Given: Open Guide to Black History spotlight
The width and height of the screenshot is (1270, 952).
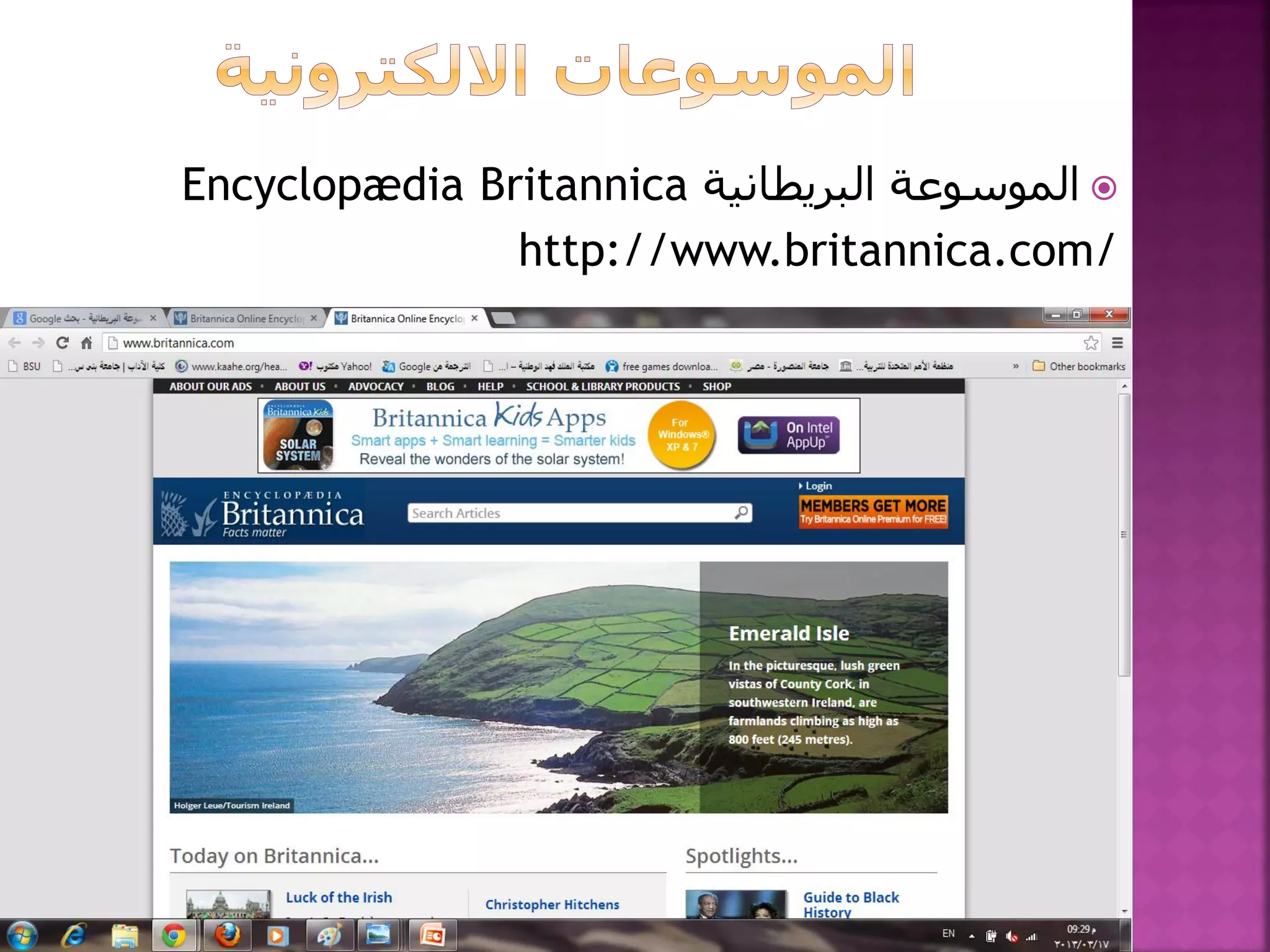Looking at the screenshot, I should (851, 904).
